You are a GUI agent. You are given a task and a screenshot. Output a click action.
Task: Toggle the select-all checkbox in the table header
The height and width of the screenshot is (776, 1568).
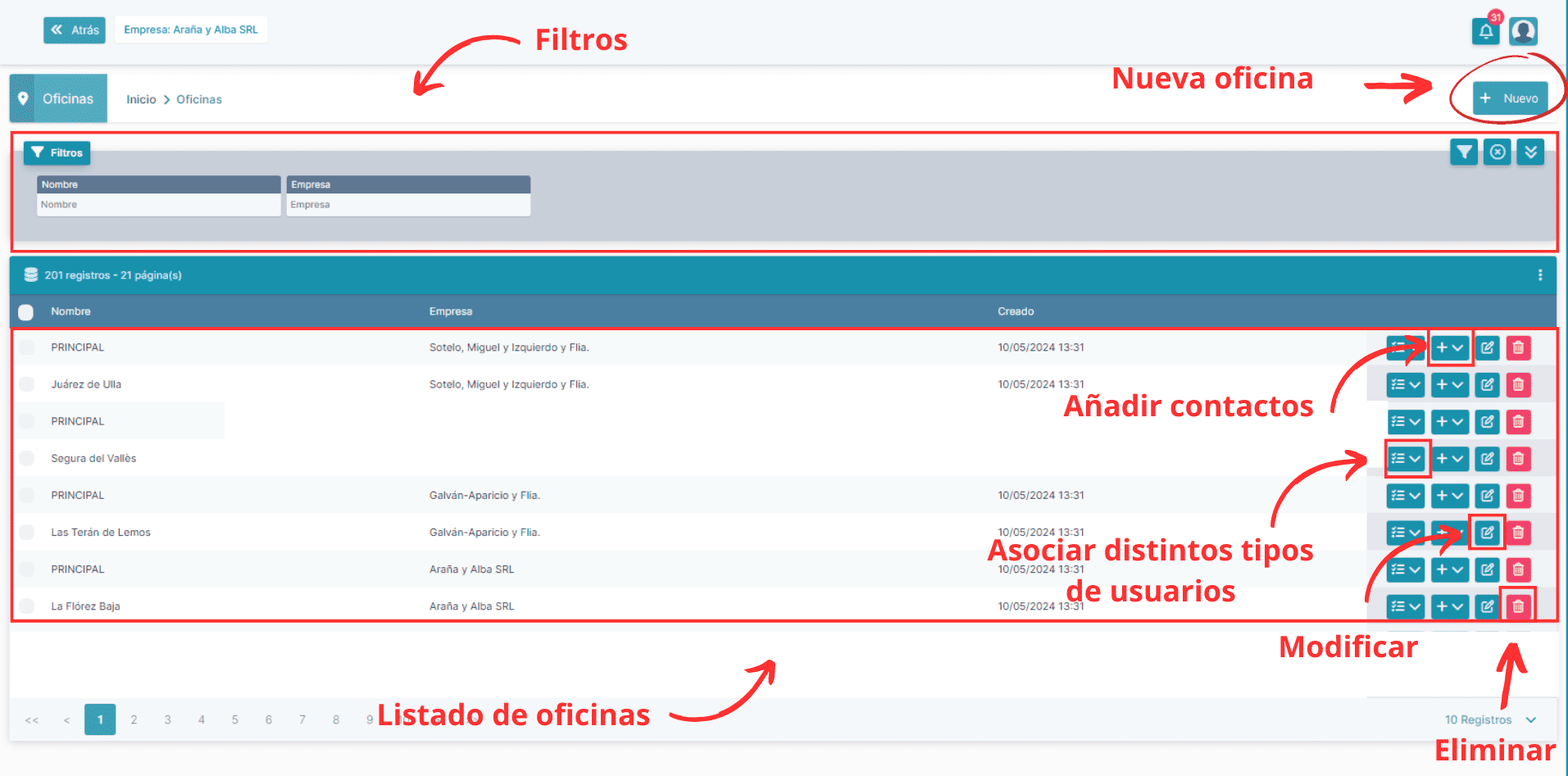click(x=25, y=311)
